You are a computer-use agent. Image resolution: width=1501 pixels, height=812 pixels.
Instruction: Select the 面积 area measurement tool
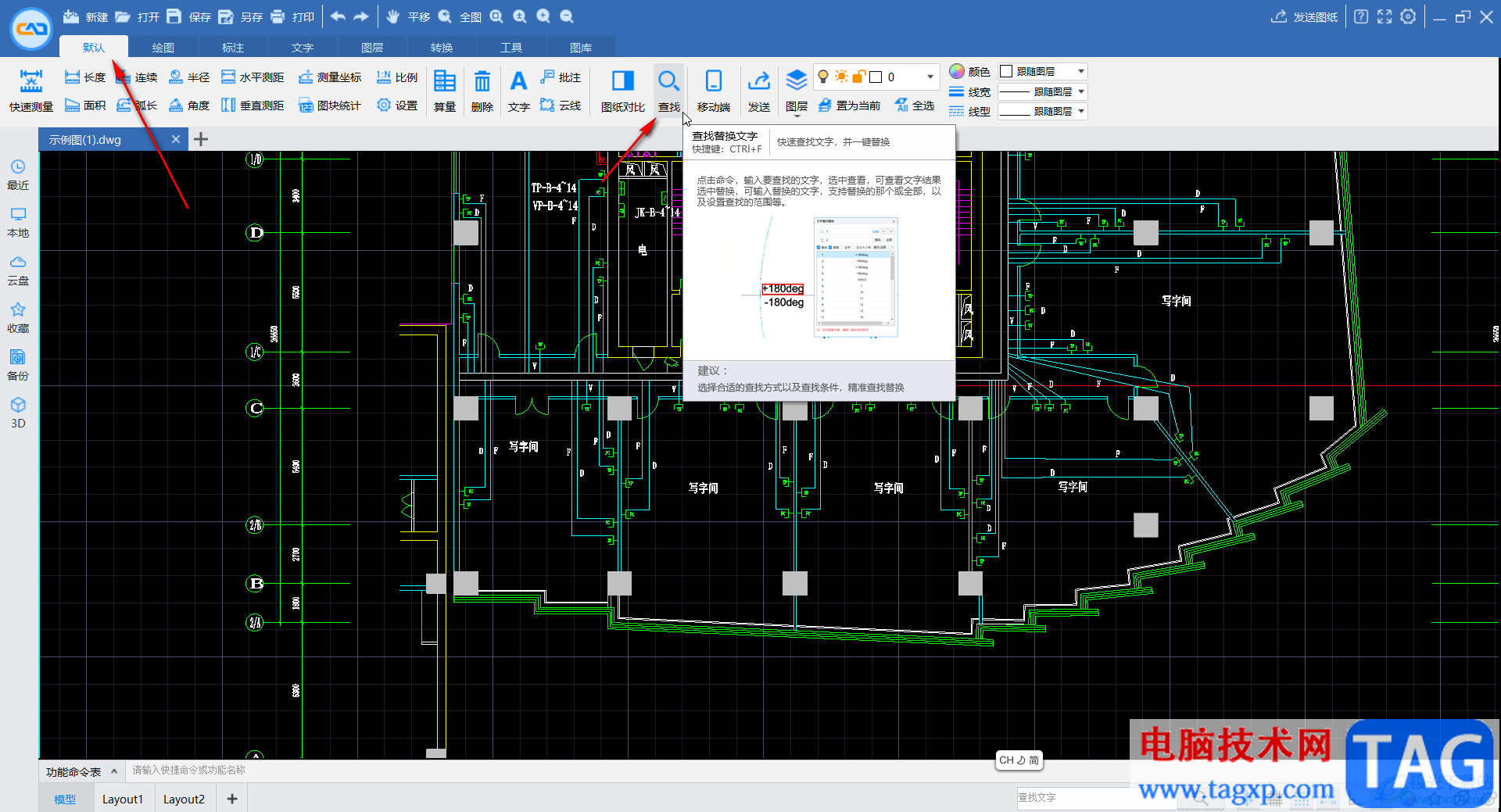pyautogui.click(x=85, y=106)
